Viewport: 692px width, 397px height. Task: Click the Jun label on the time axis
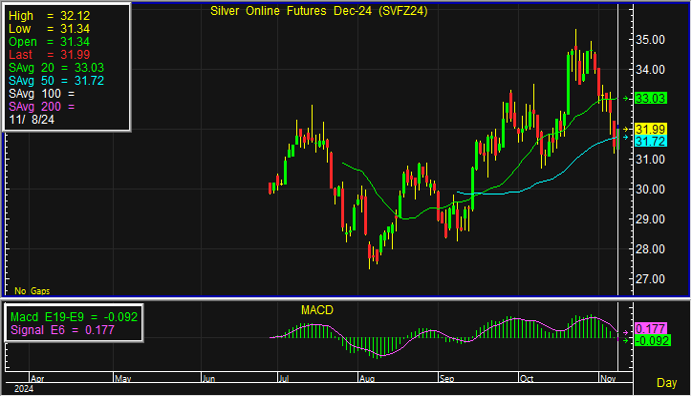[x=208, y=378]
